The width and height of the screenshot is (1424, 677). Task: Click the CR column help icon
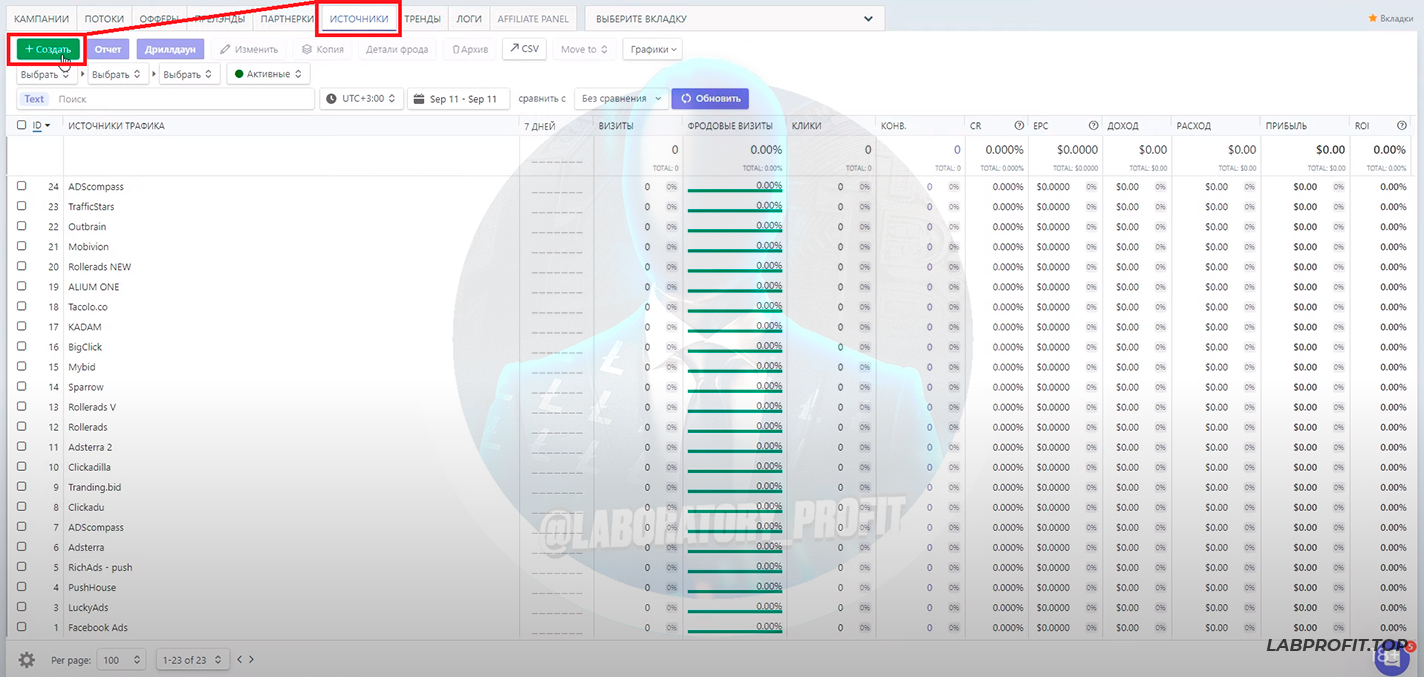pos(1019,126)
